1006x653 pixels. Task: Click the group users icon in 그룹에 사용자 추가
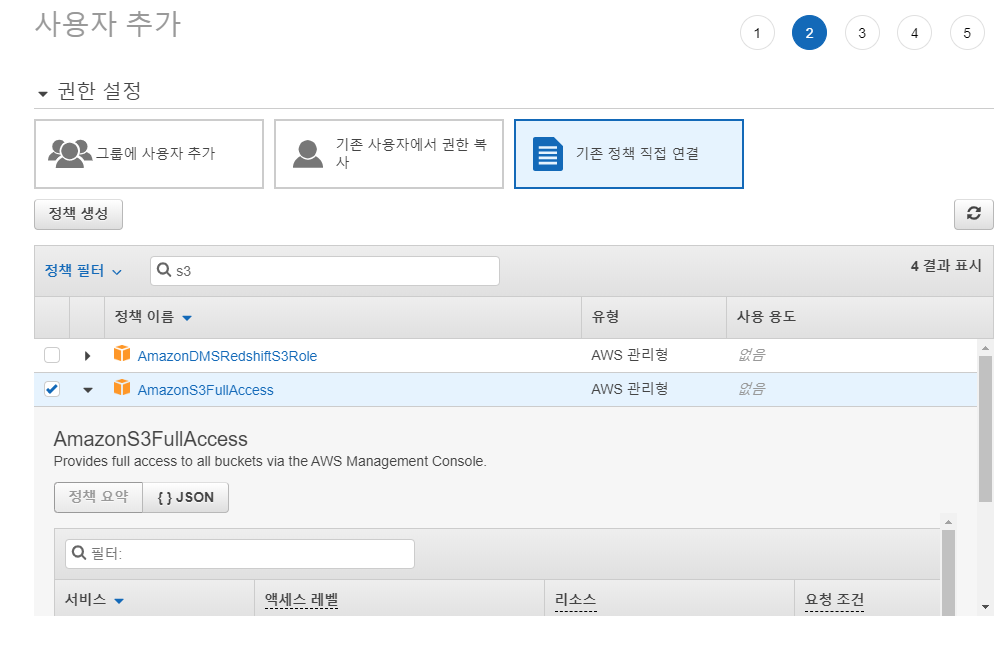[69, 153]
